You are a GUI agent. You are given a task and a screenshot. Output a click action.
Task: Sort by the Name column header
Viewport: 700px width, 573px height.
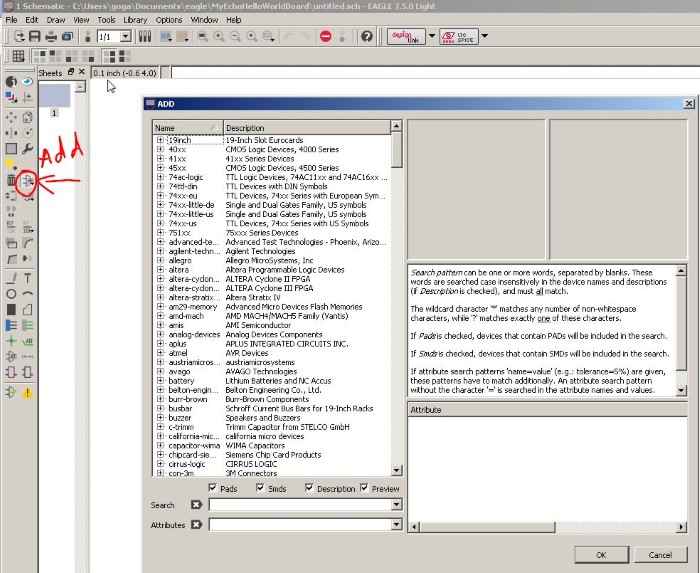[188, 128]
